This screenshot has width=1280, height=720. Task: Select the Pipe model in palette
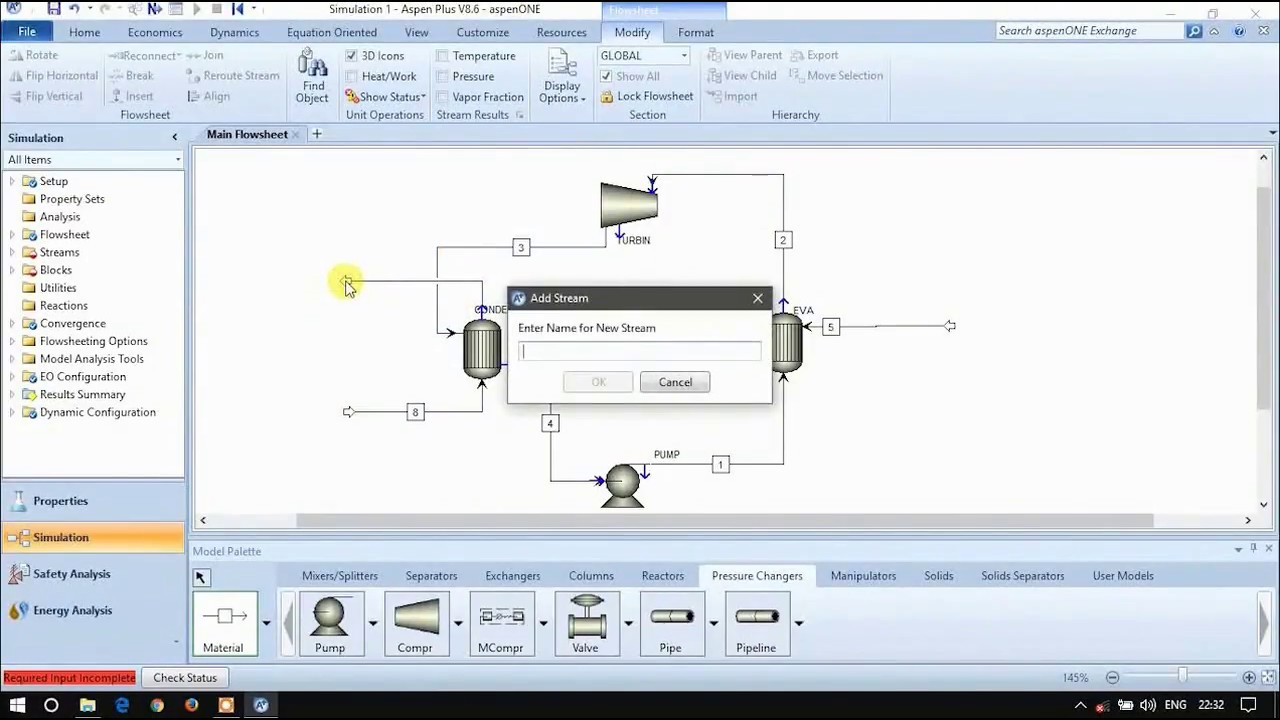point(671,624)
